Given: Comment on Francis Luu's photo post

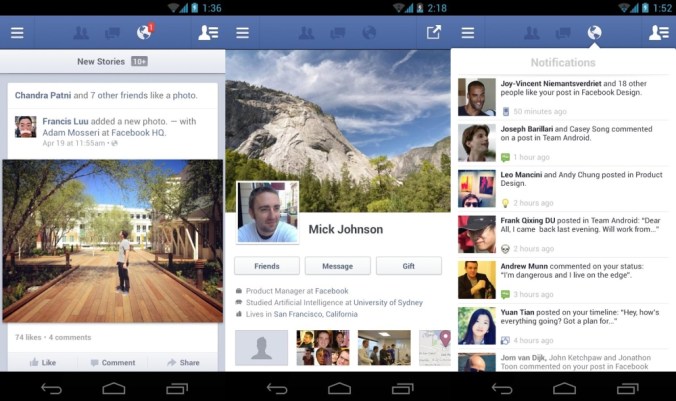Looking at the screenshot, I should click(x=113, y=362).
